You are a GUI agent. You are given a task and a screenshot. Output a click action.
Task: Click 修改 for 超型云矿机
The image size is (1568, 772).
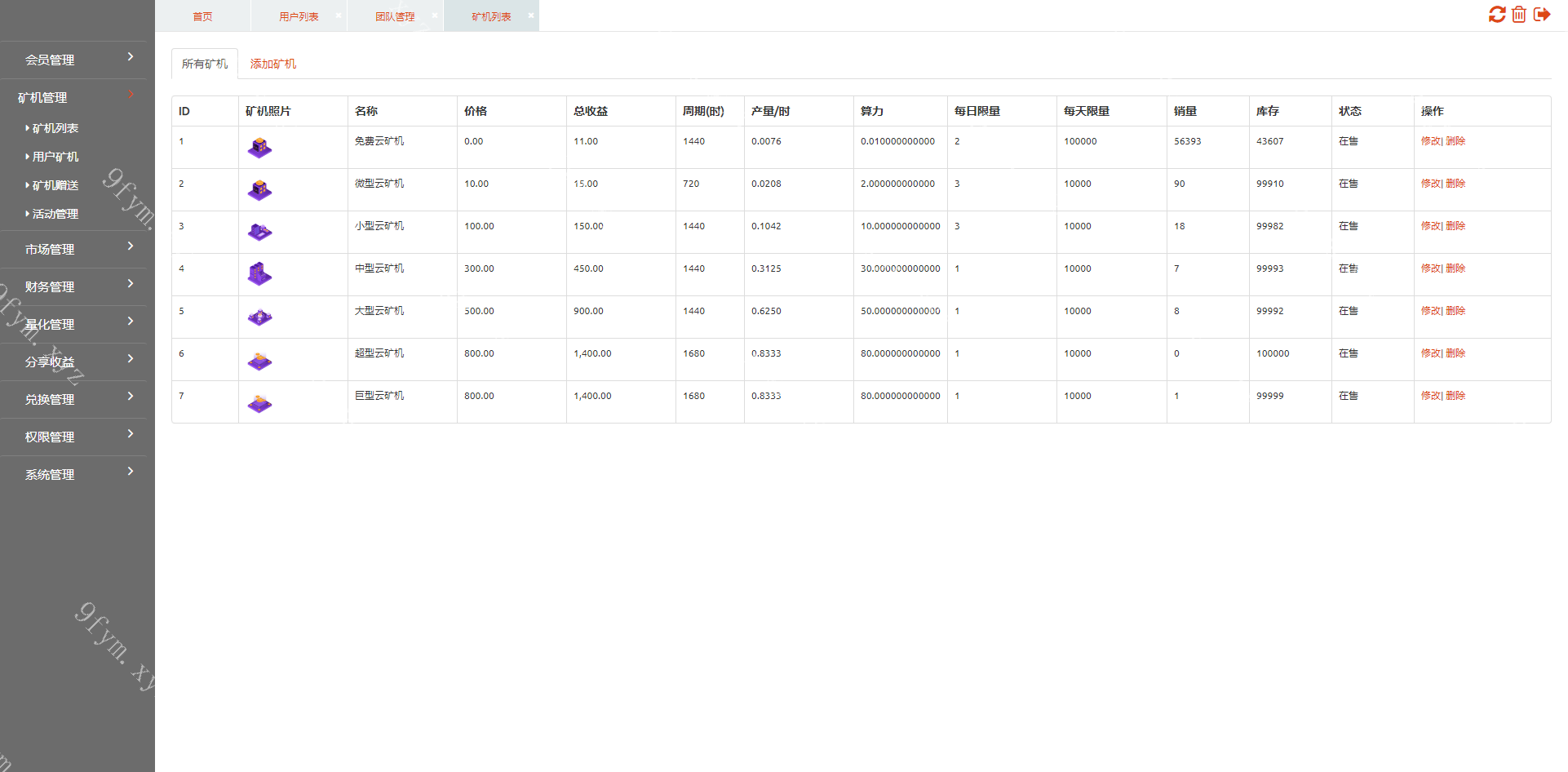coord(1431,353)
